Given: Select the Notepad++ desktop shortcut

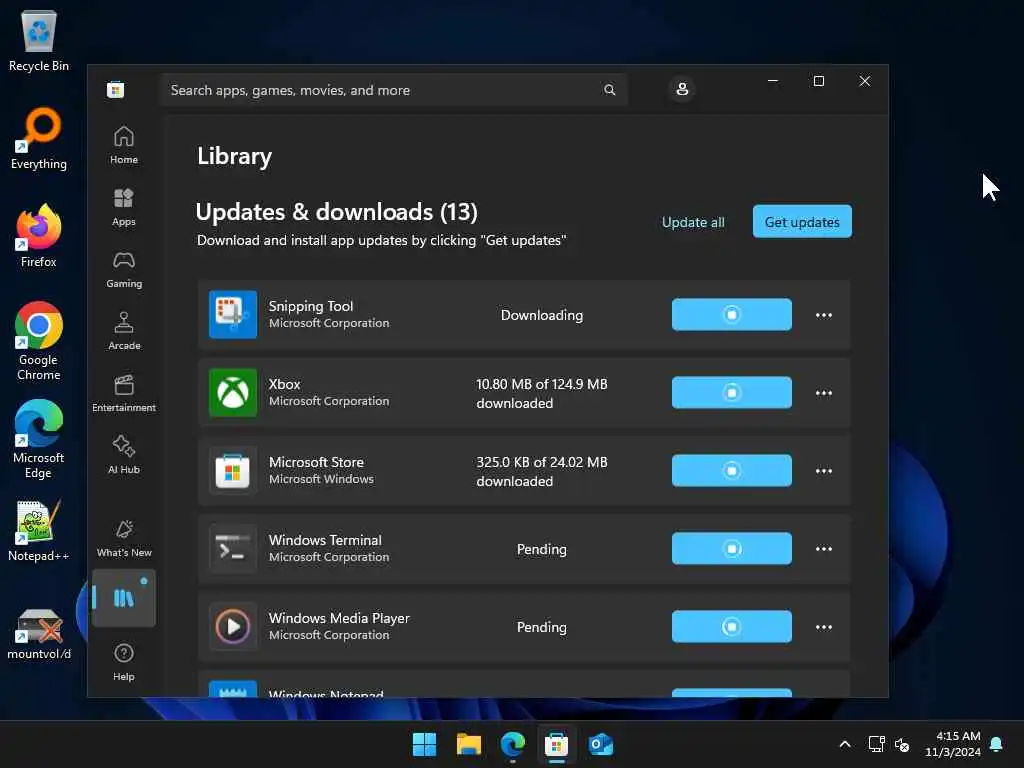Looking at the screenshot, I should tap(39, 531).
